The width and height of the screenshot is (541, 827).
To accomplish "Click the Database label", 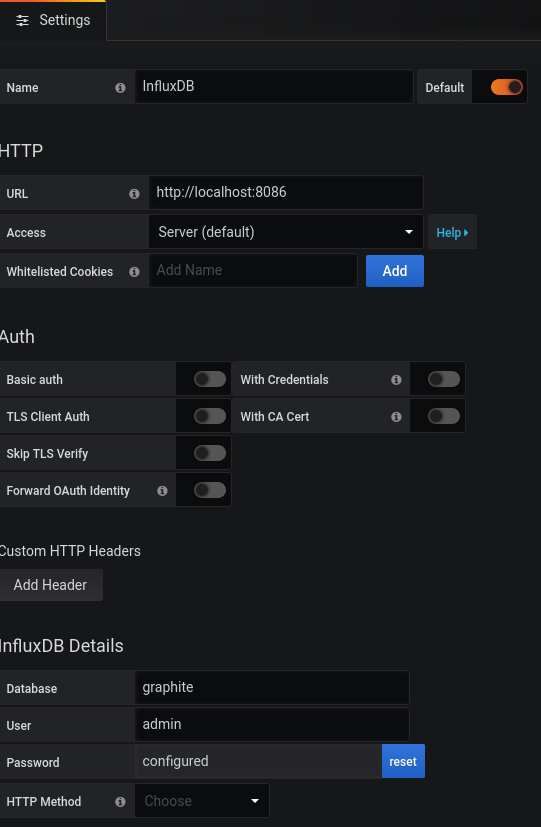I will click(x=32, y=689).
